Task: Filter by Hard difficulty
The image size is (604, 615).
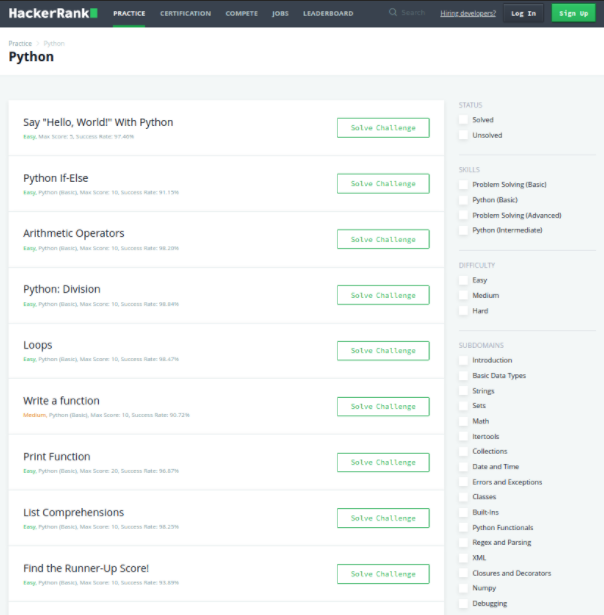Action: (x=464, y=311)
